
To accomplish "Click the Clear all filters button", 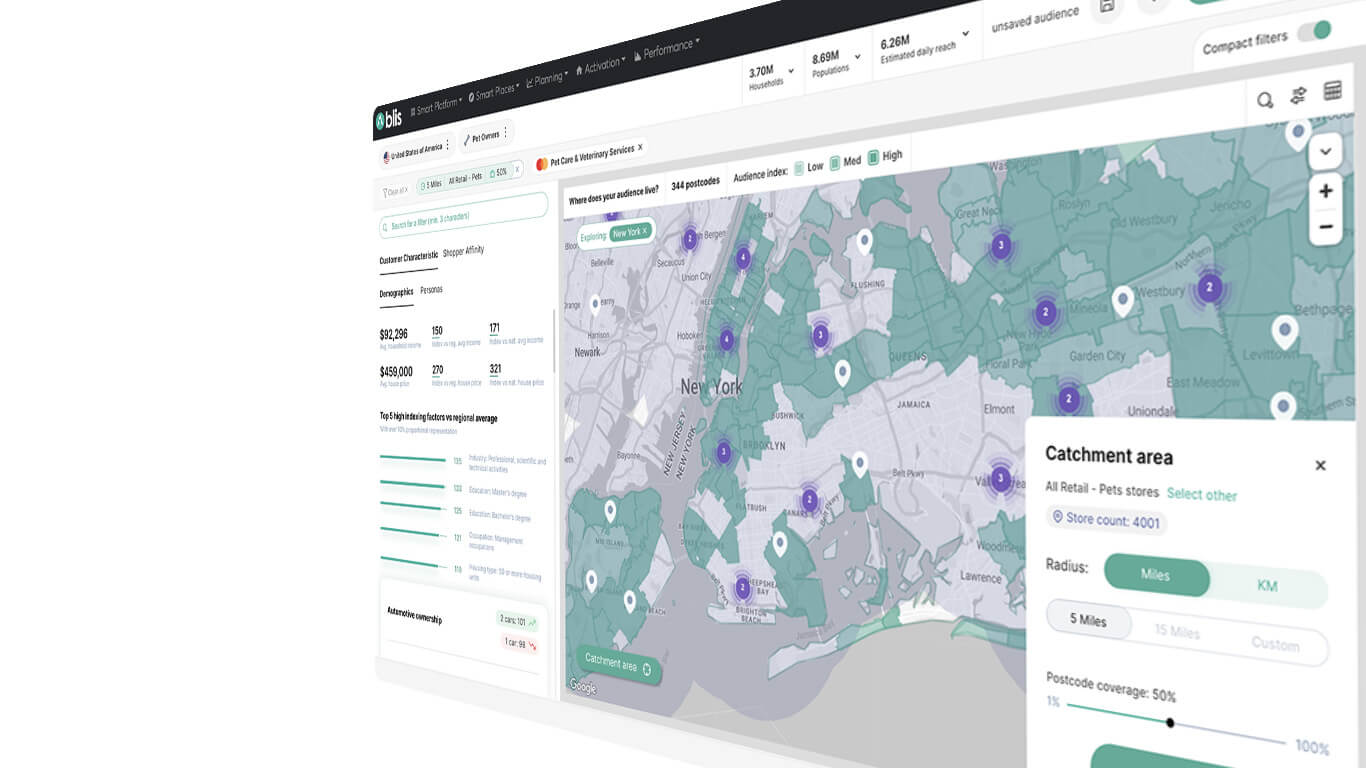I will 396,191.
